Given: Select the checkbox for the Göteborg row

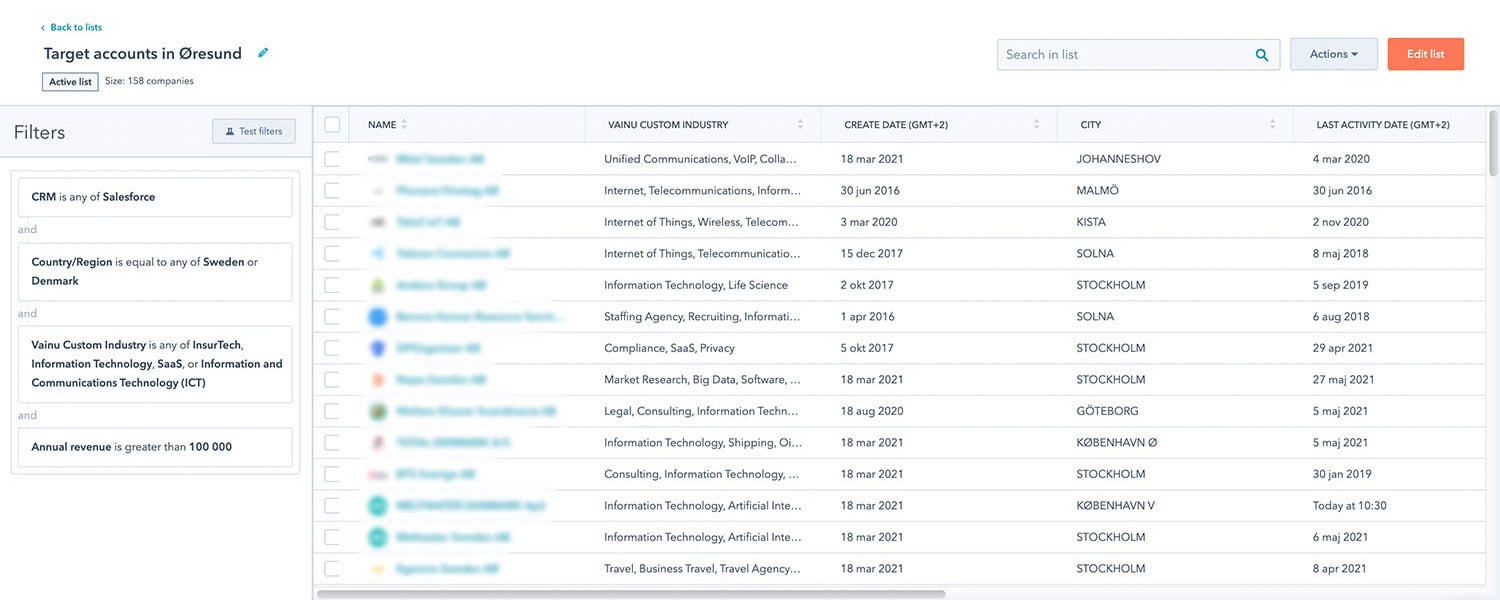Looking at the screenshot, I should (x=332, y=411).
